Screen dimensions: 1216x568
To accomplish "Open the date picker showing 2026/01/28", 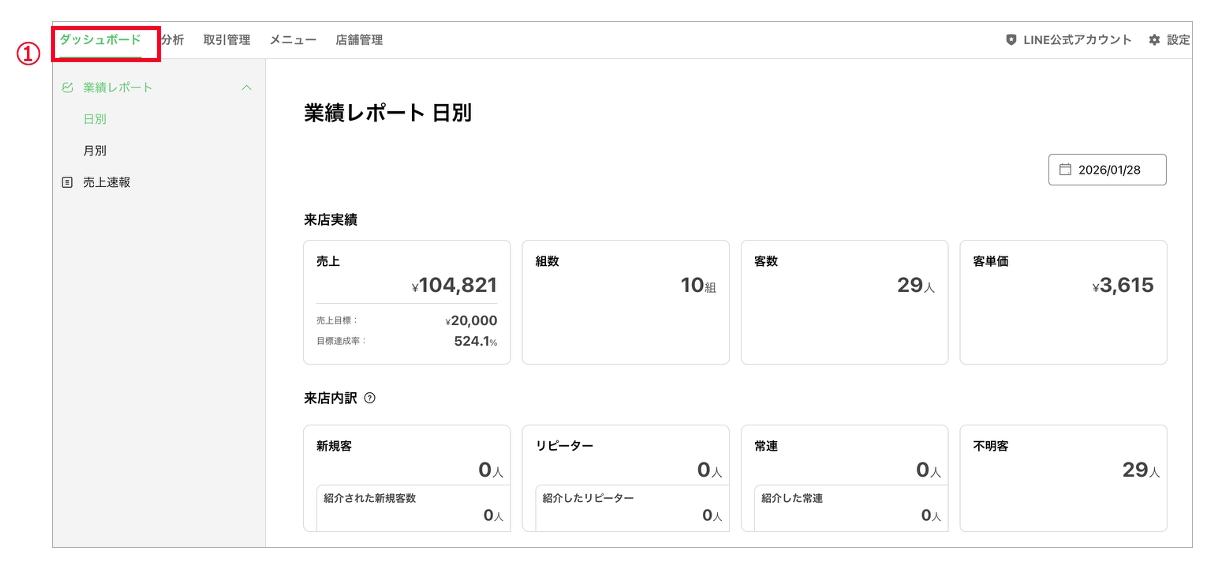I will point(1107,170).
